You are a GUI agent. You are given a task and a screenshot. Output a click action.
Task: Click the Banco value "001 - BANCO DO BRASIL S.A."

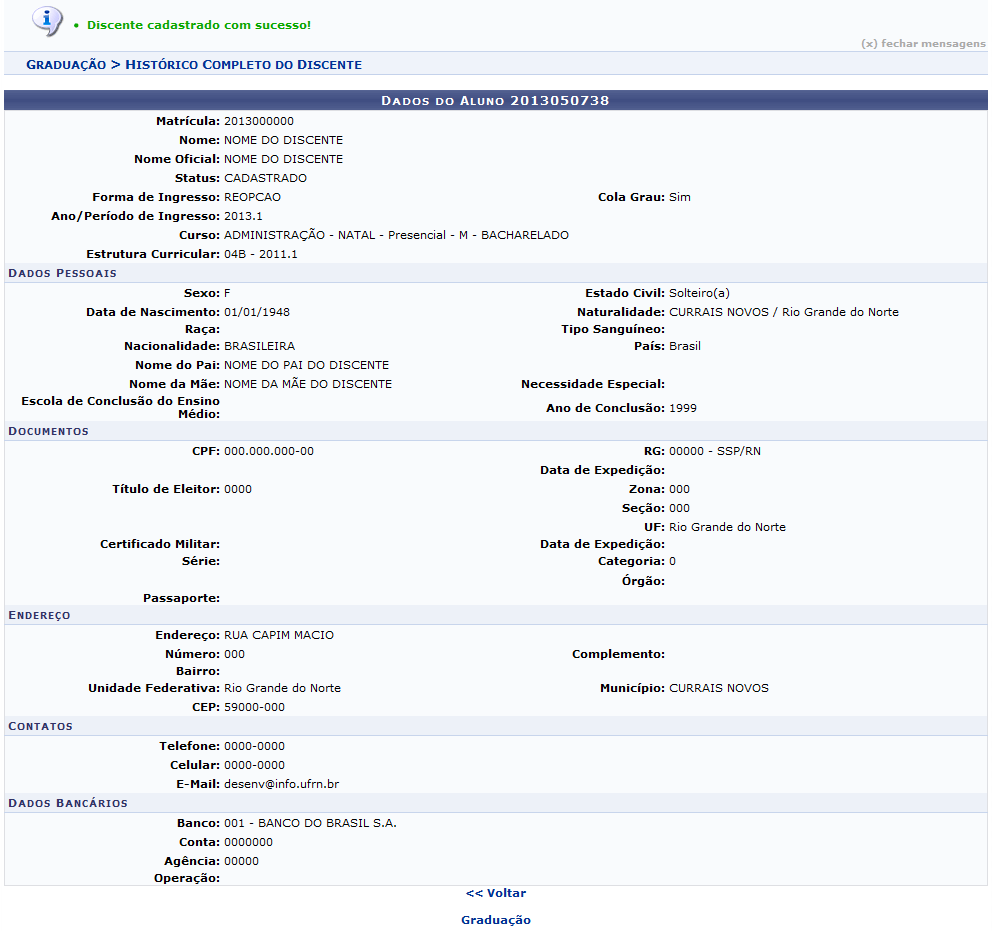[310, 824]
